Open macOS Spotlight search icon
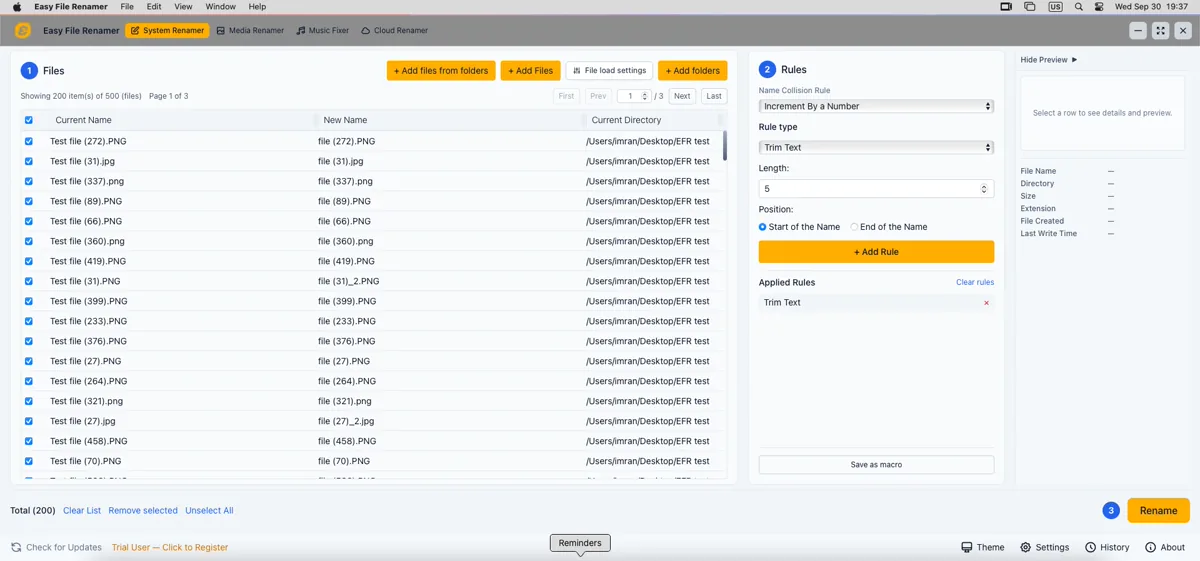The width and height of the screenshot is (1200, 561). (1078, 7)
